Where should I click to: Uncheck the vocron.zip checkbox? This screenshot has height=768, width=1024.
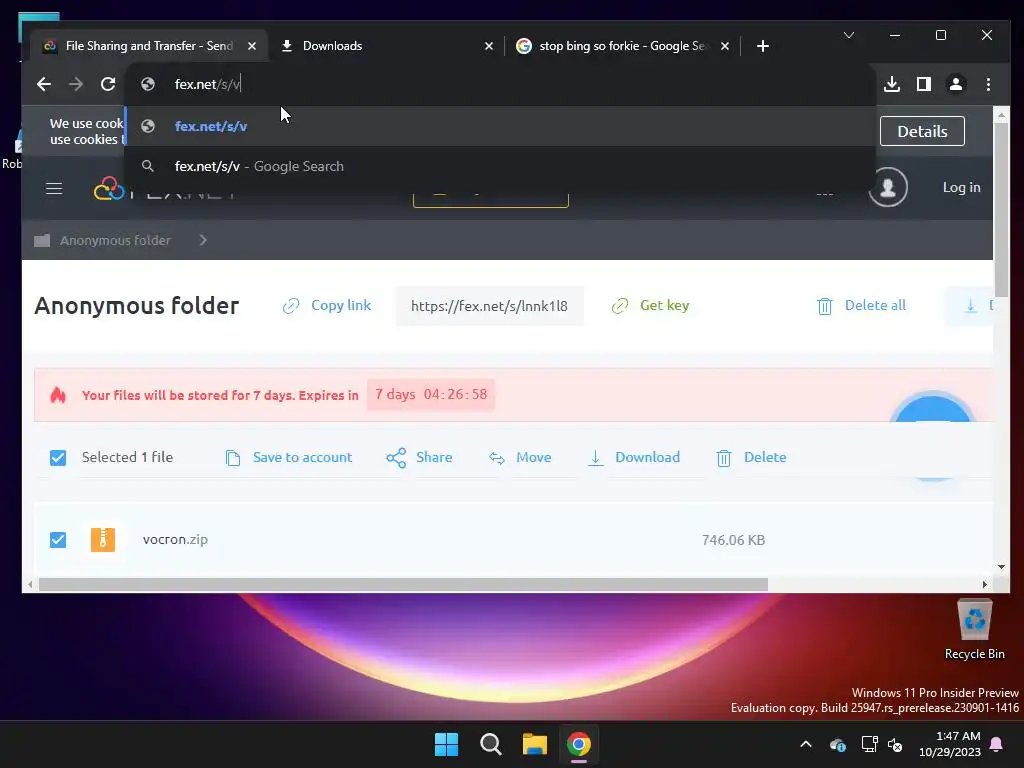coord(58,540)
